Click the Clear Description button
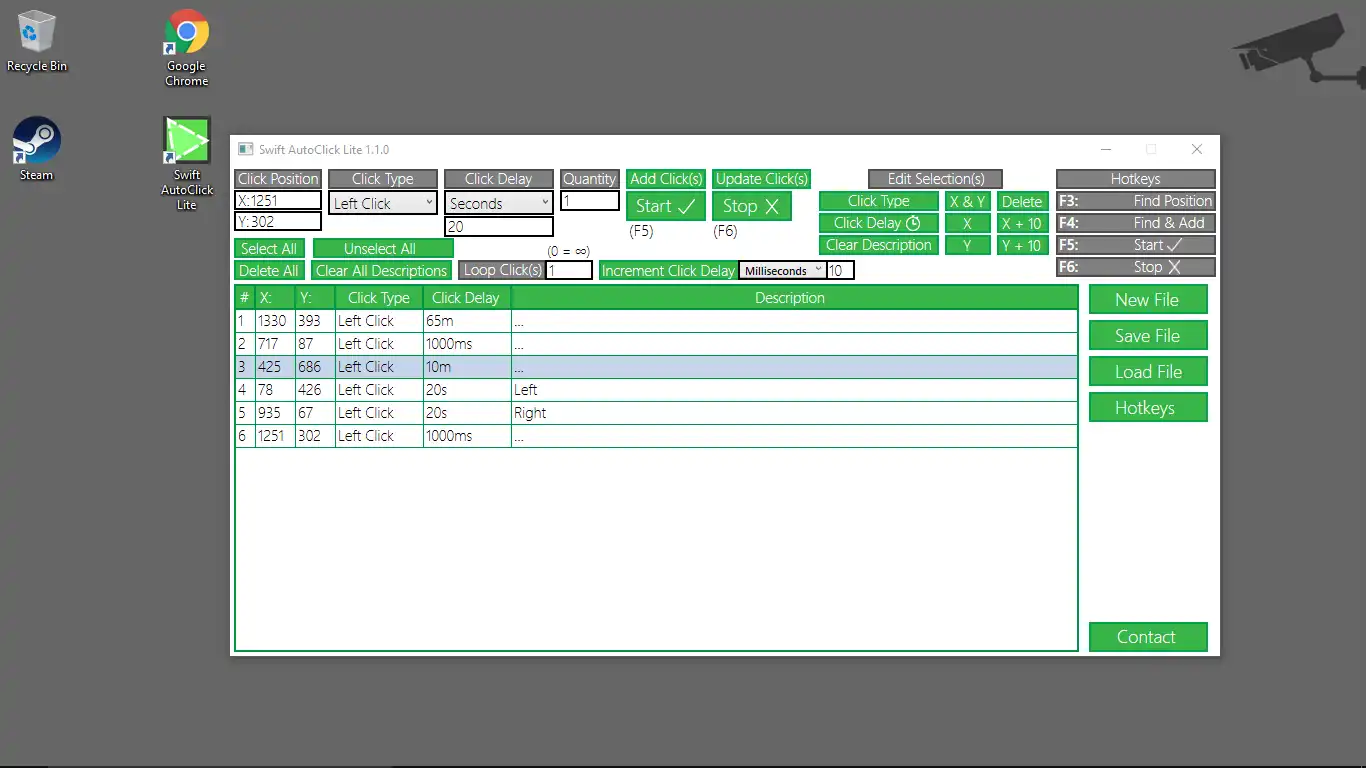 pyautogui.click(x=879, y=245)
